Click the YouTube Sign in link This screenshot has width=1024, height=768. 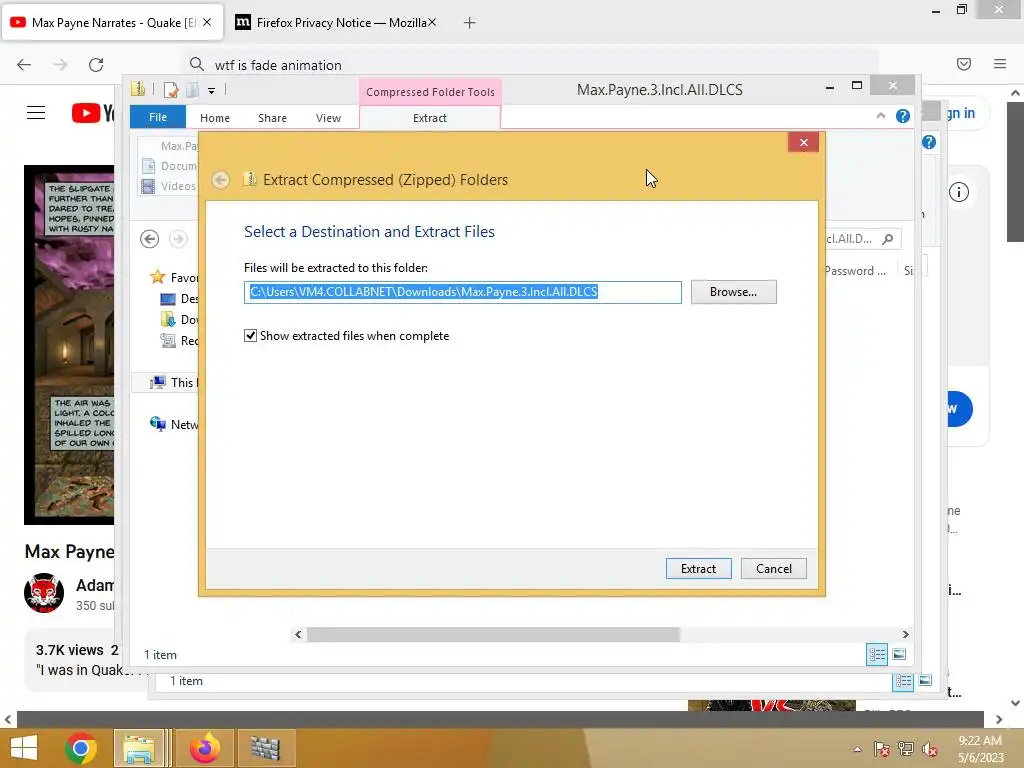pyautogui.click(x=959, y=113)
